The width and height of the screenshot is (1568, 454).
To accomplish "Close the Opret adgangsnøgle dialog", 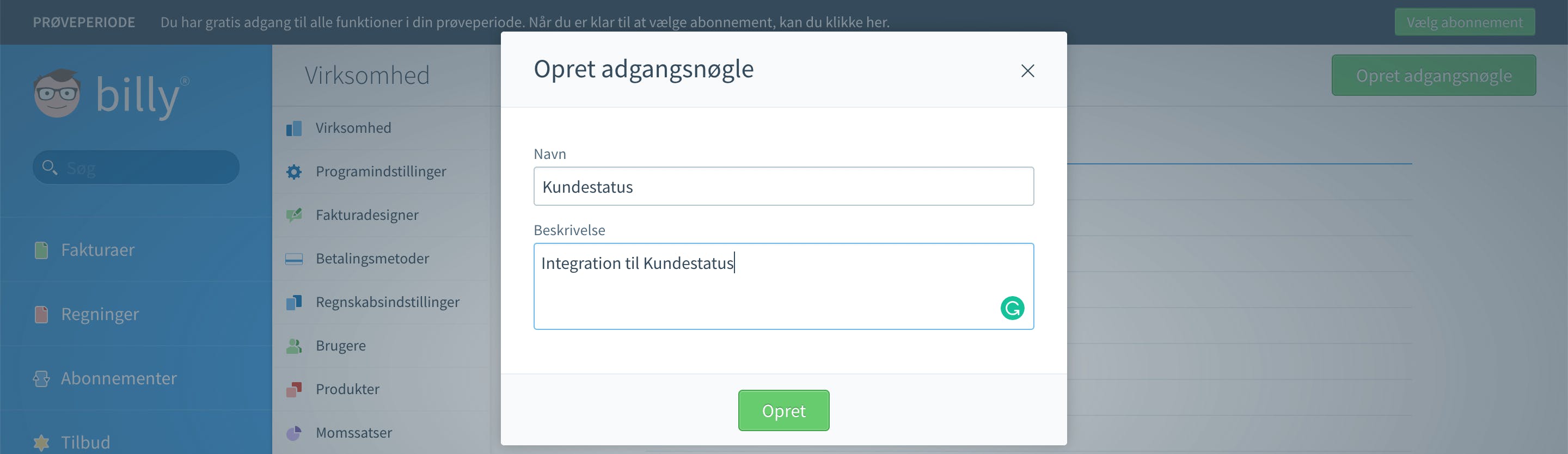I will 1027,71.
